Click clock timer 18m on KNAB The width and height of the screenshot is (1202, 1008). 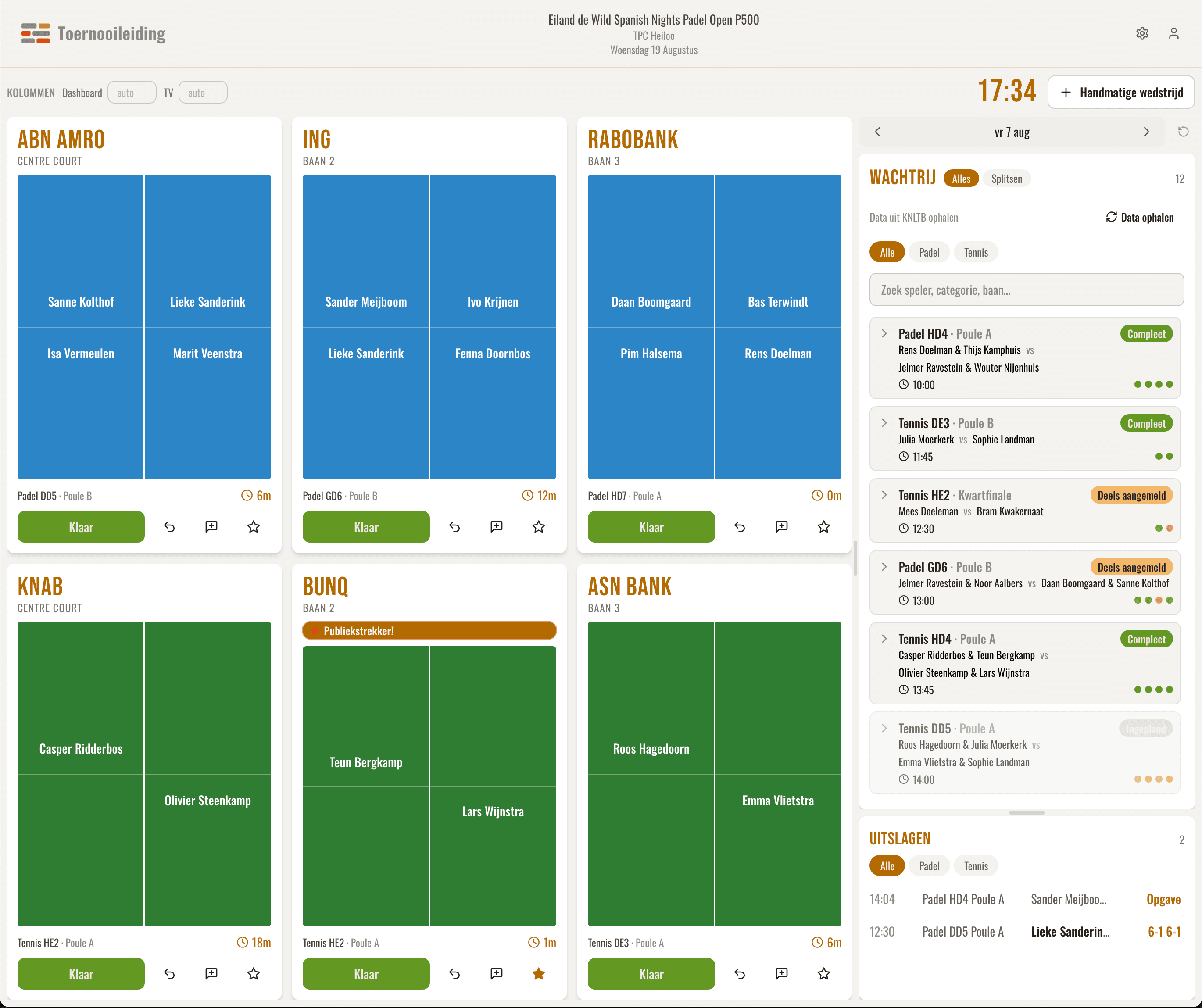tap(254, 943)
